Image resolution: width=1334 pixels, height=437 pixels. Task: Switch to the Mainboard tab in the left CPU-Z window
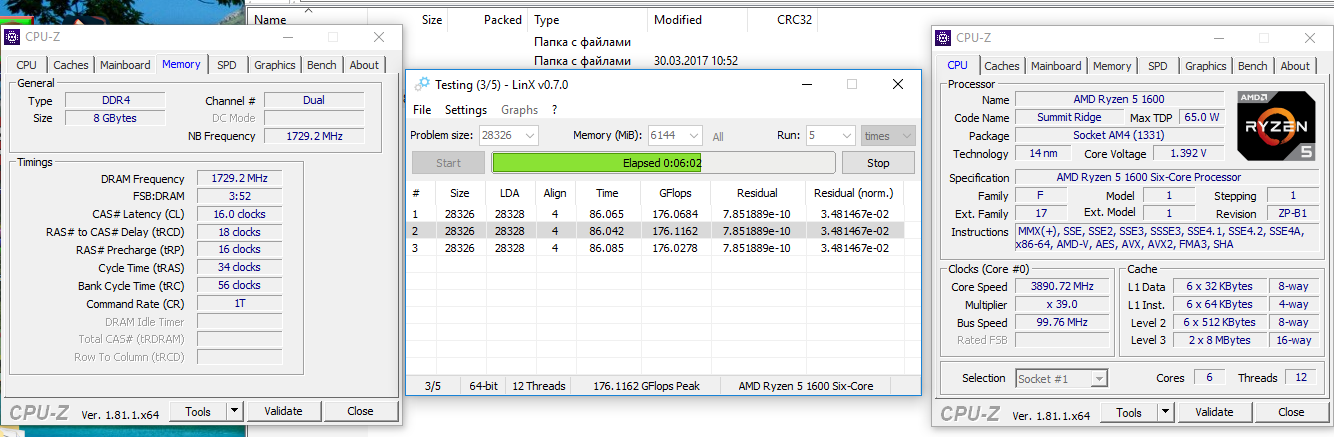coord(125,65)
